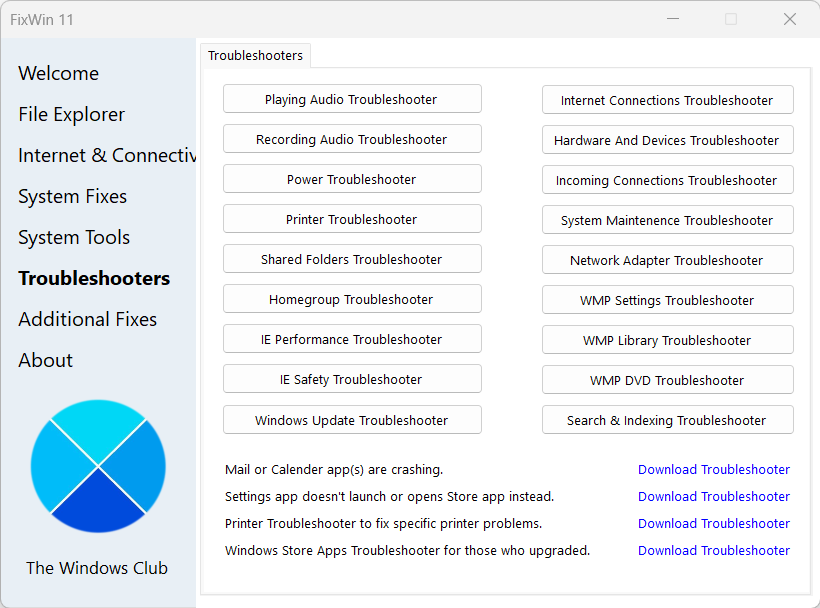
Task: Run Incoming Connections Troubleshooter
Action: point(667,180)
